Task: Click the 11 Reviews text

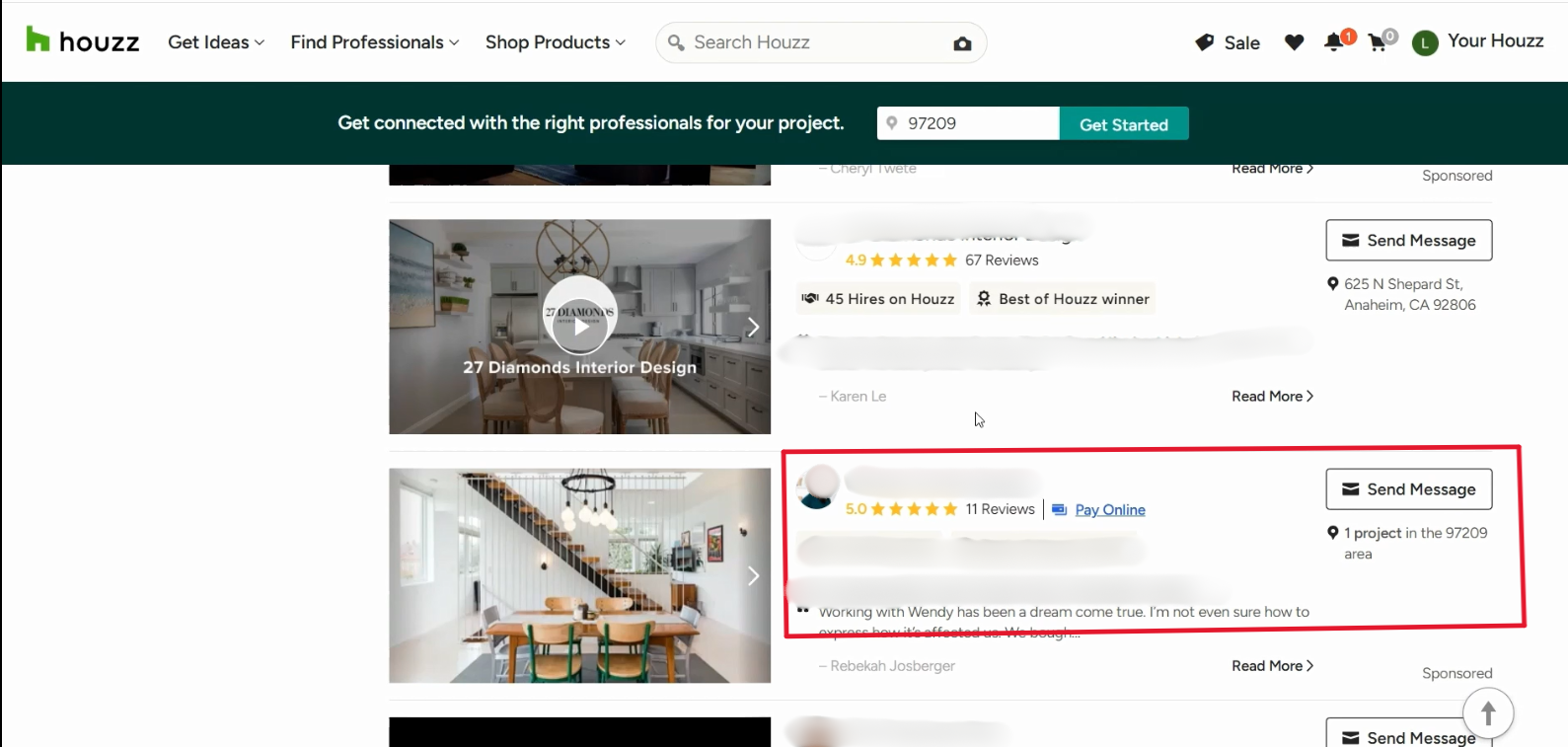Action: click(1000, 509)
